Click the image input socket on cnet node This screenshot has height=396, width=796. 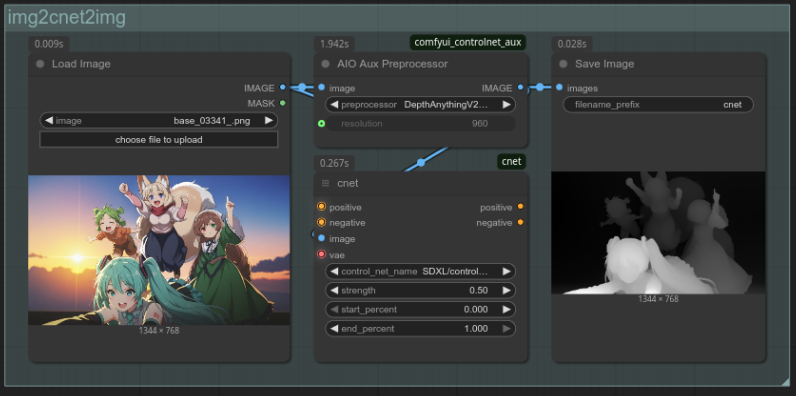[x=321, y=238]
